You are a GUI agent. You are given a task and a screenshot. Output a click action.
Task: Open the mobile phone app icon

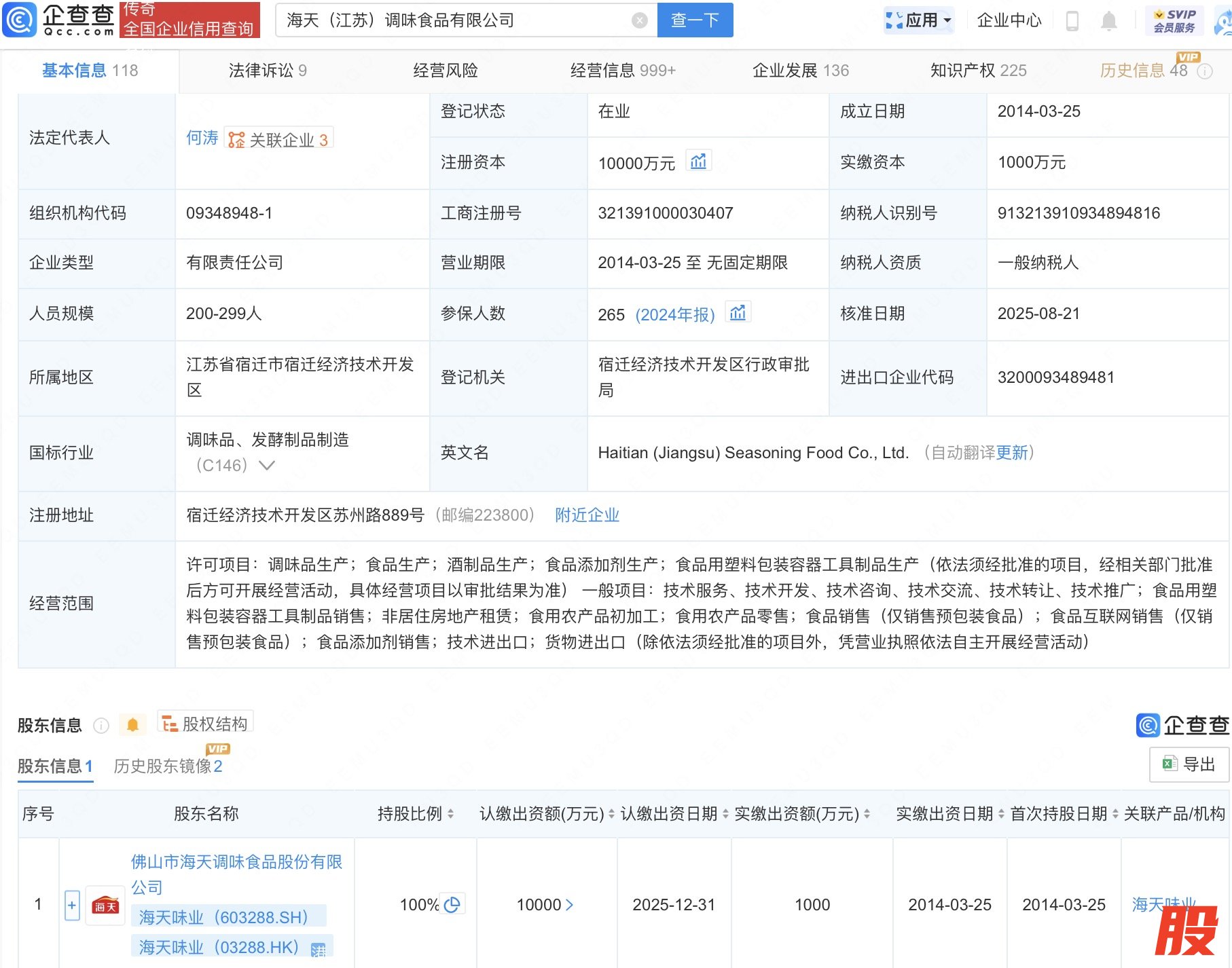coord(1072,21)
